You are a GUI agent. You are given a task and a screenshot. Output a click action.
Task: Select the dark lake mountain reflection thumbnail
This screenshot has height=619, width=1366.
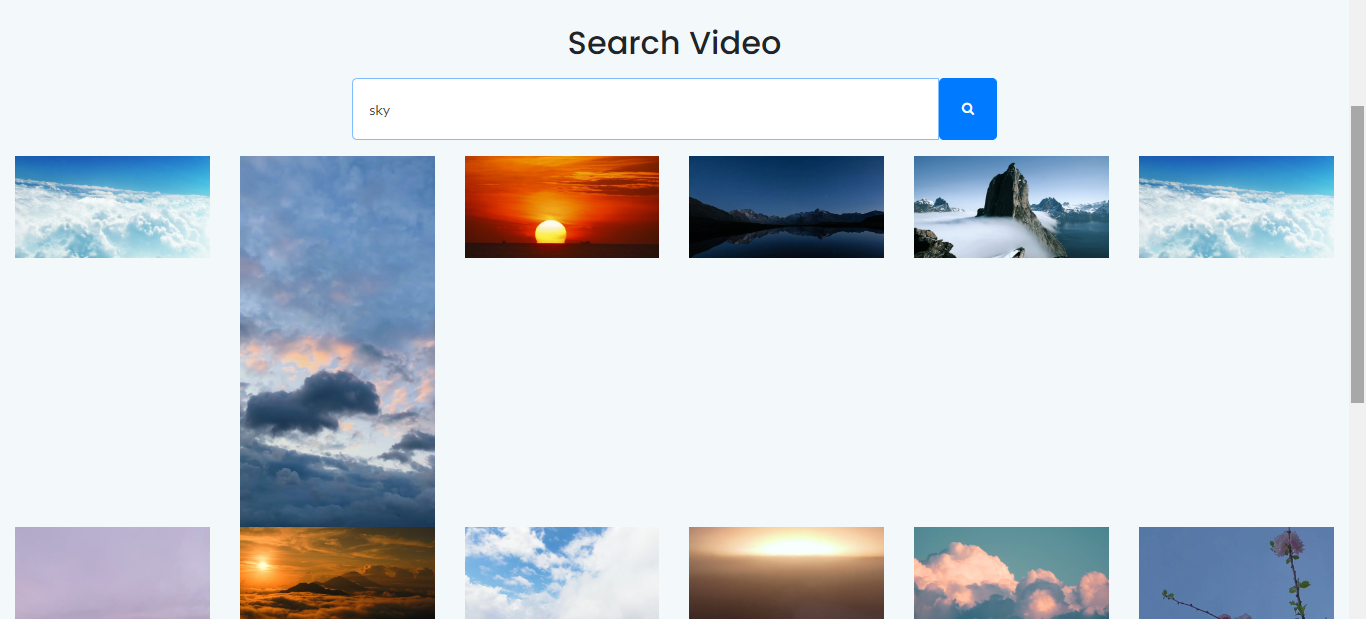click(786, 207)
